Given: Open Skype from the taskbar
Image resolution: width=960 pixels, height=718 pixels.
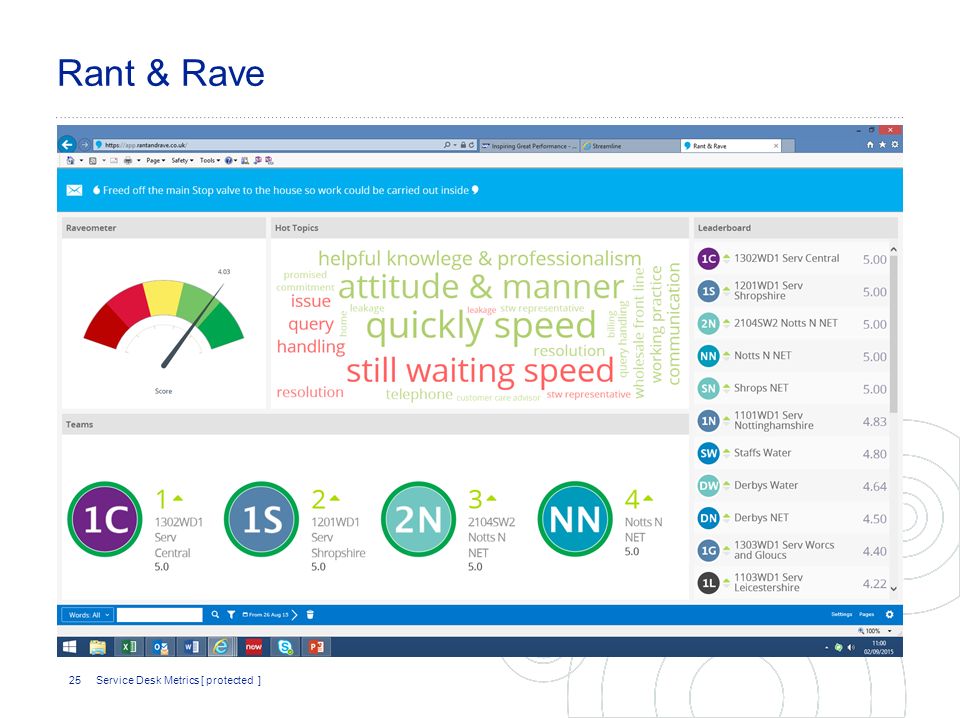Looking at the screenshot, I should 285,647.
